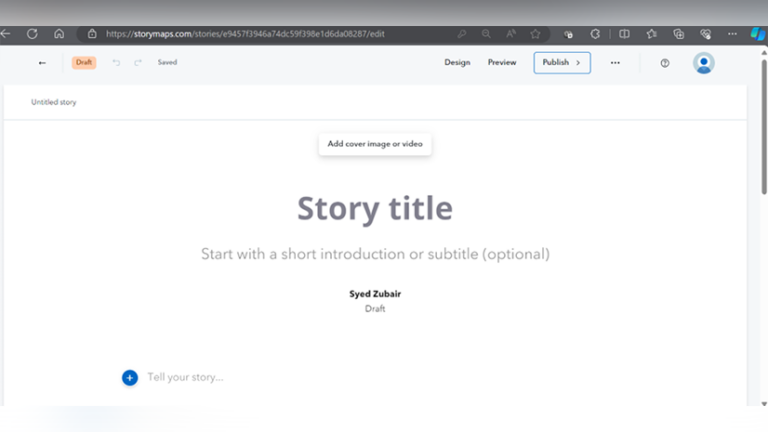Viewport: 768px width, 432px height.
Task: Open the story more actions ellipsis menu
Action: click(x=615, y=63)
